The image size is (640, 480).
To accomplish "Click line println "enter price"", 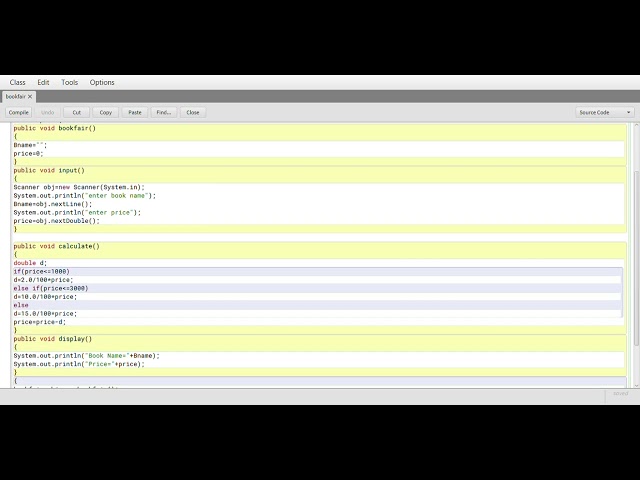I will (x=77, y=213).
